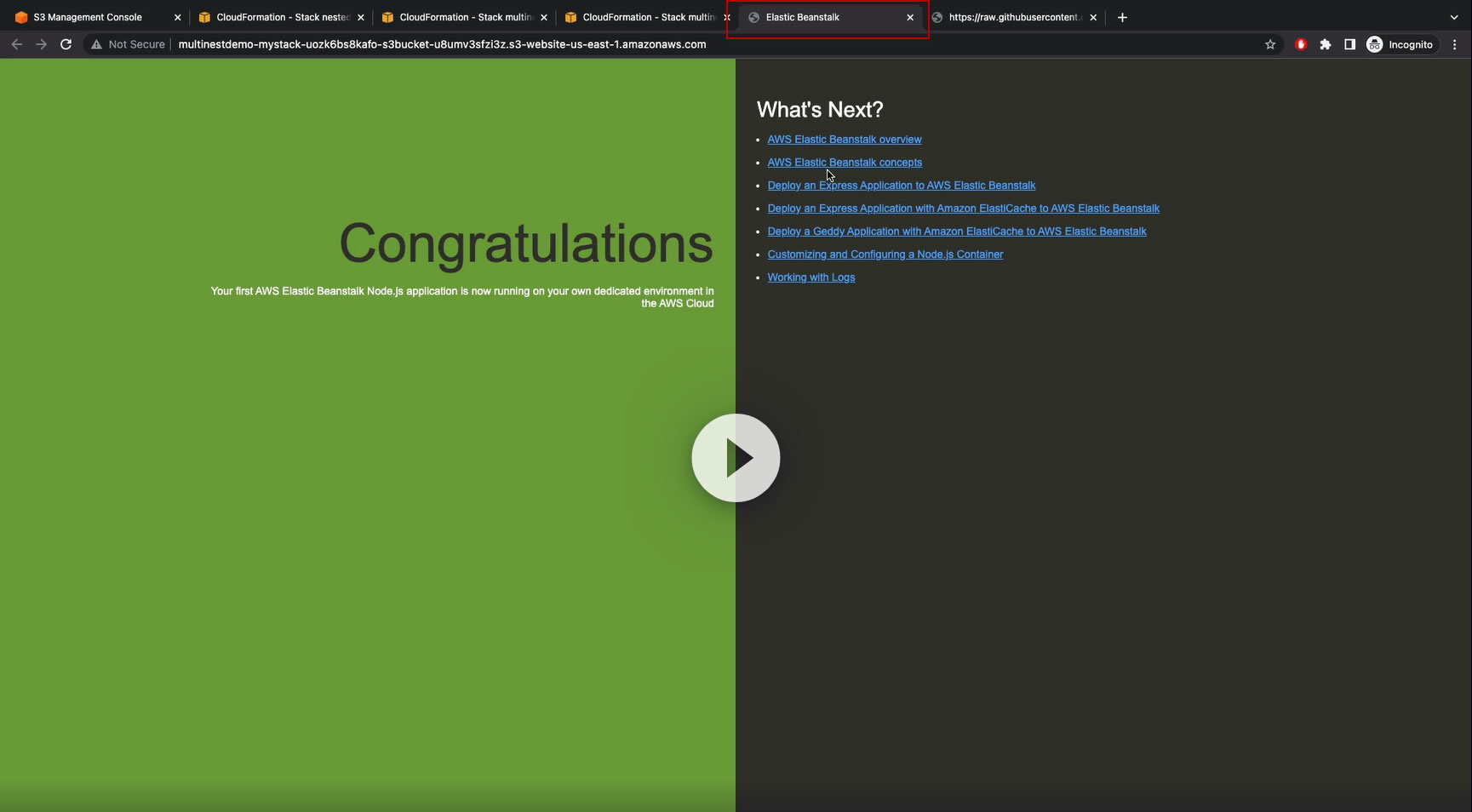1472x812 pixels.
Task: Open the Incognito profile button
Action: pos(1400,44)
